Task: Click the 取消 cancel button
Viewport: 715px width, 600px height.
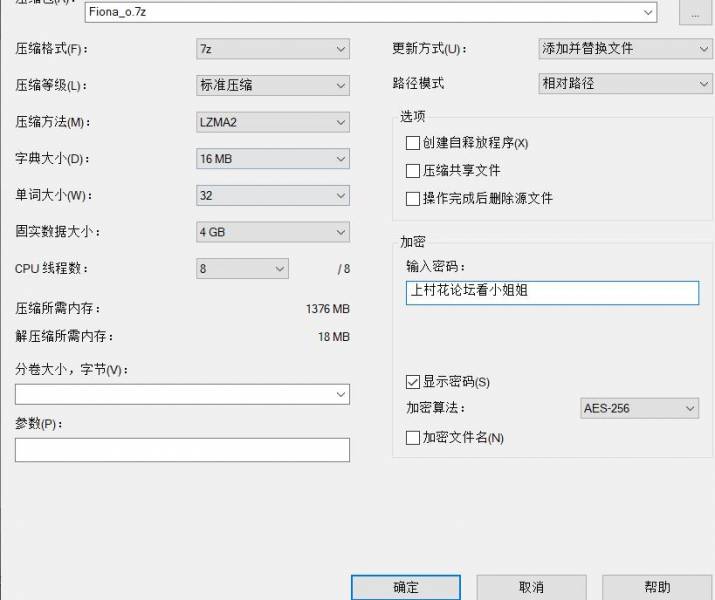Action: 531,587
